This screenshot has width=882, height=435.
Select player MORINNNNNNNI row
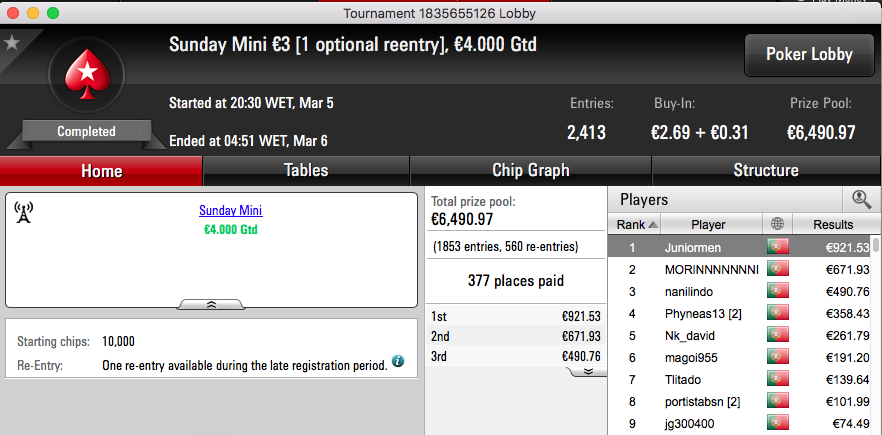coord(740,270)
